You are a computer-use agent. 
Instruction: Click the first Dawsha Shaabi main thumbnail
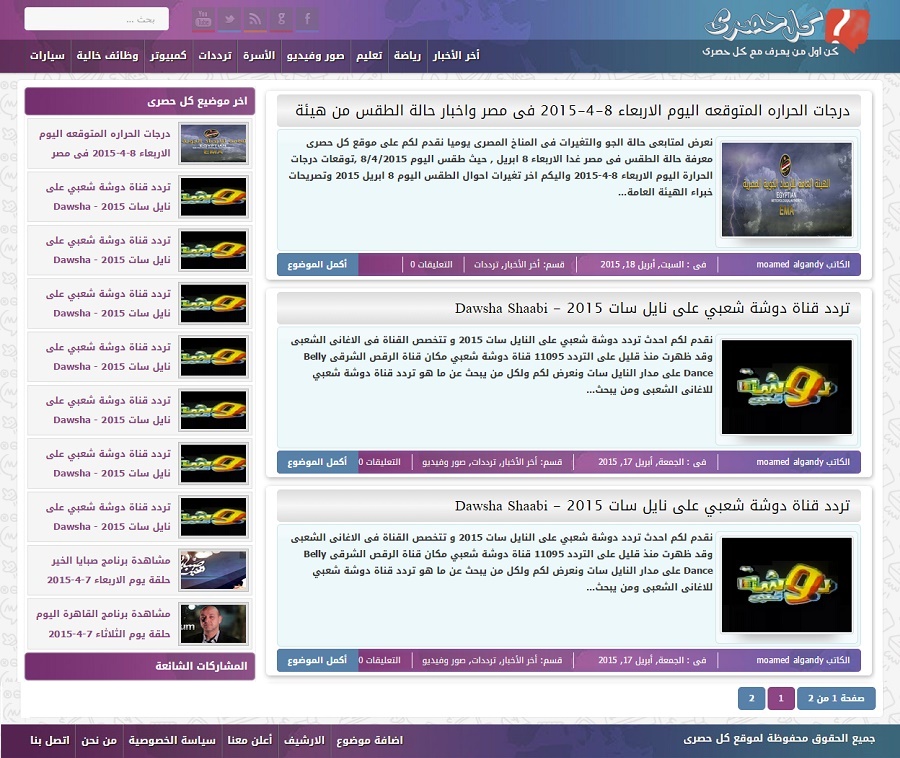[x=787, y=387]
